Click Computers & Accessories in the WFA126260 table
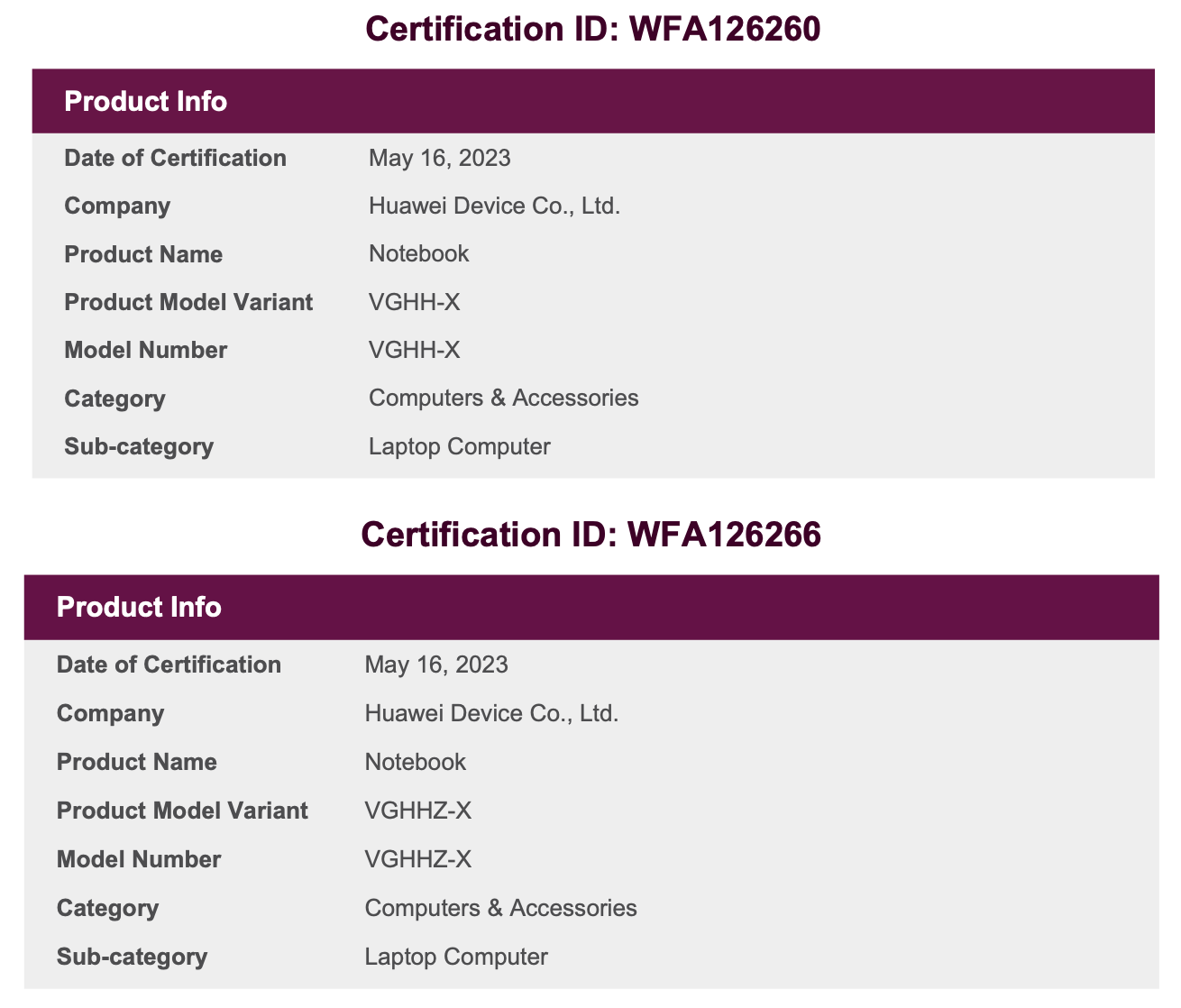1181x1008 pixels. pos(503,398)
